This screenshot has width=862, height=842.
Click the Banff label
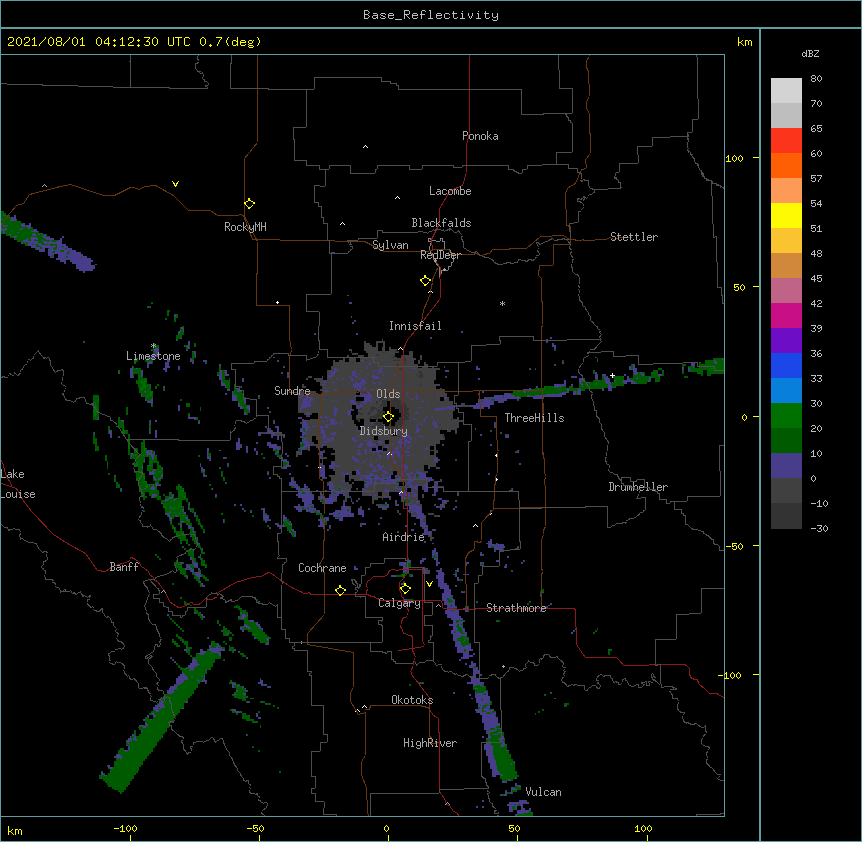(x=124, y=567)
